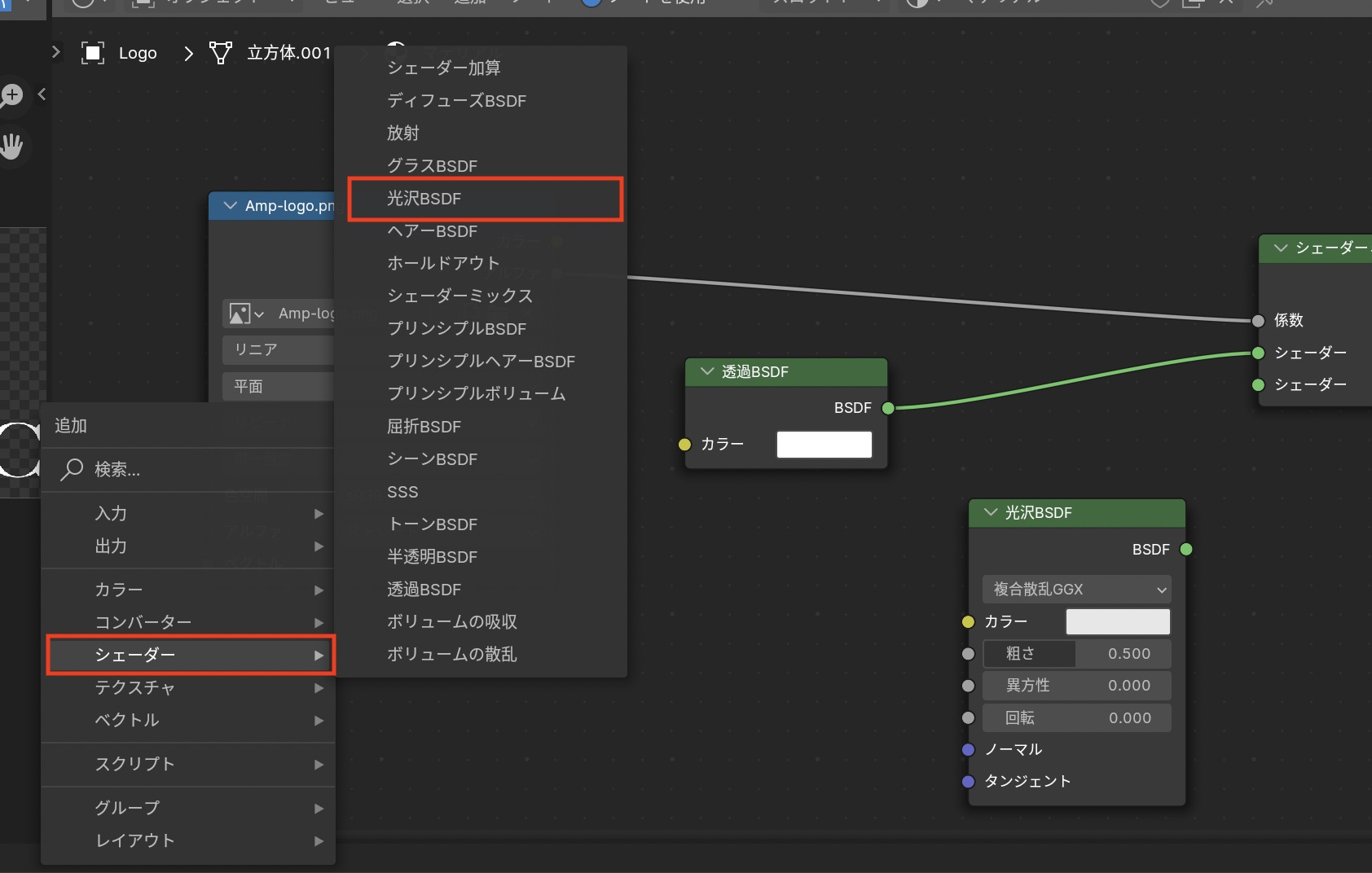
Task: Collapse the 透過BSDF node header chevron
Action: coord(706,371)
